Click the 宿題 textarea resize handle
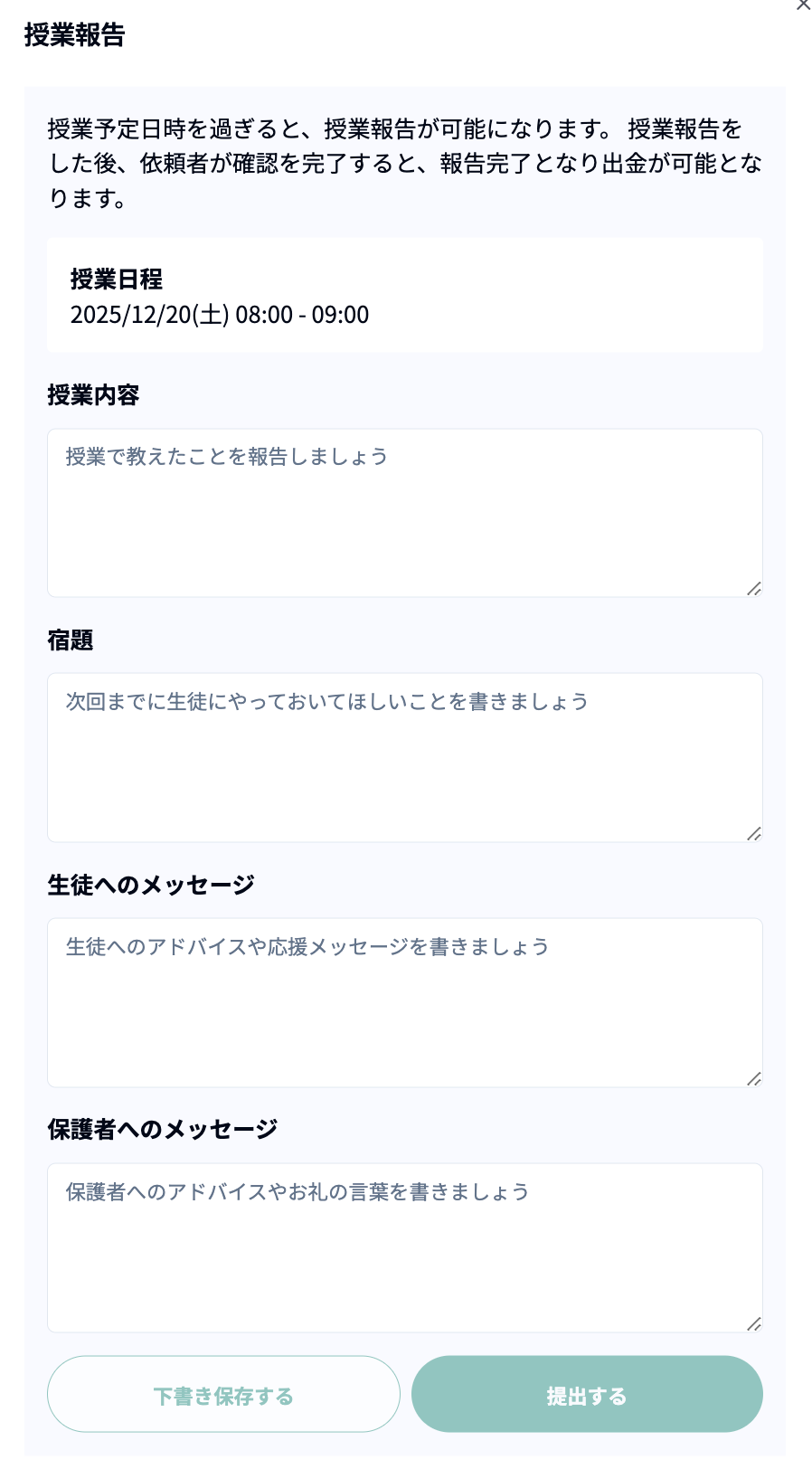 753,833
